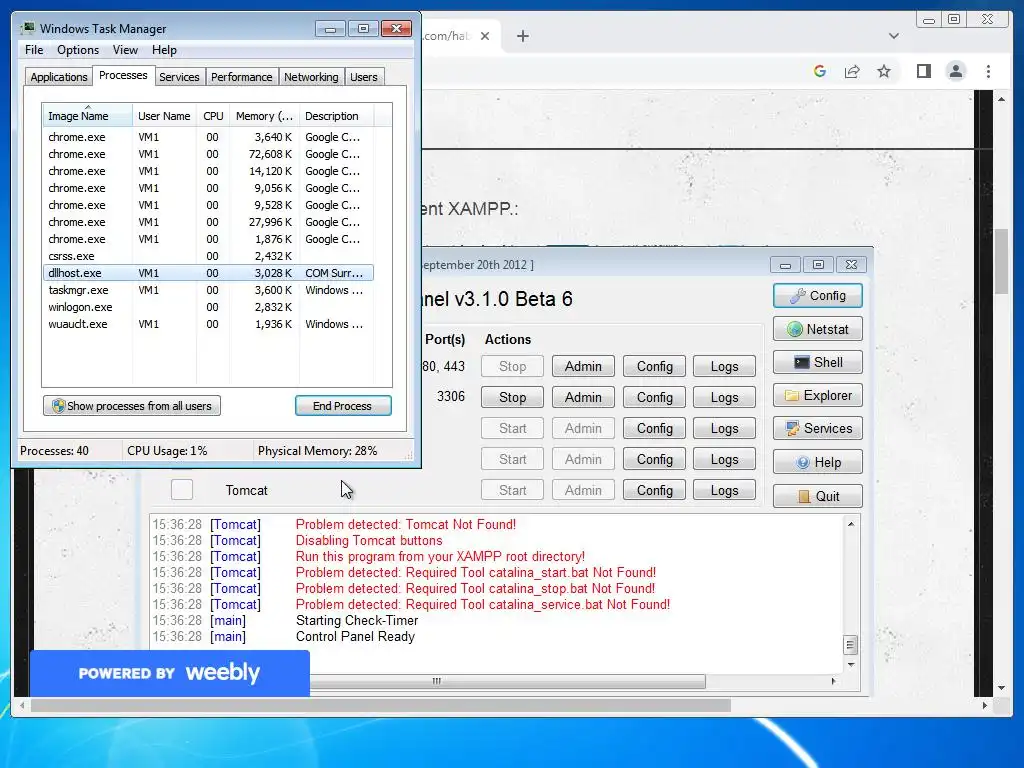1024x768 pixels.
Task: Open Netstat in XAMPP panel
Action: coord(818,329)
